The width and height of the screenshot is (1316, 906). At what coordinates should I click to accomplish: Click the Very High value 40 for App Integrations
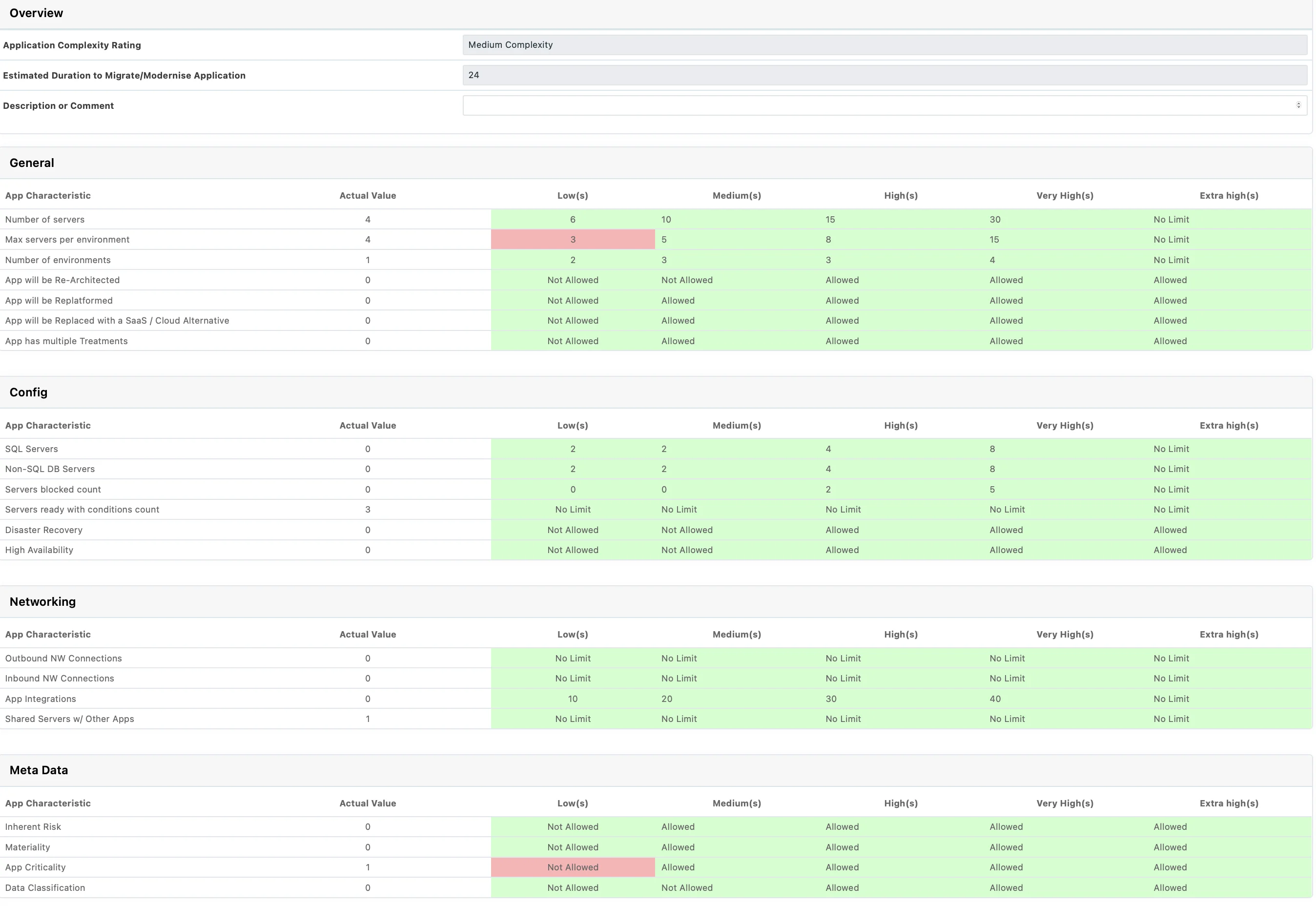995,699
